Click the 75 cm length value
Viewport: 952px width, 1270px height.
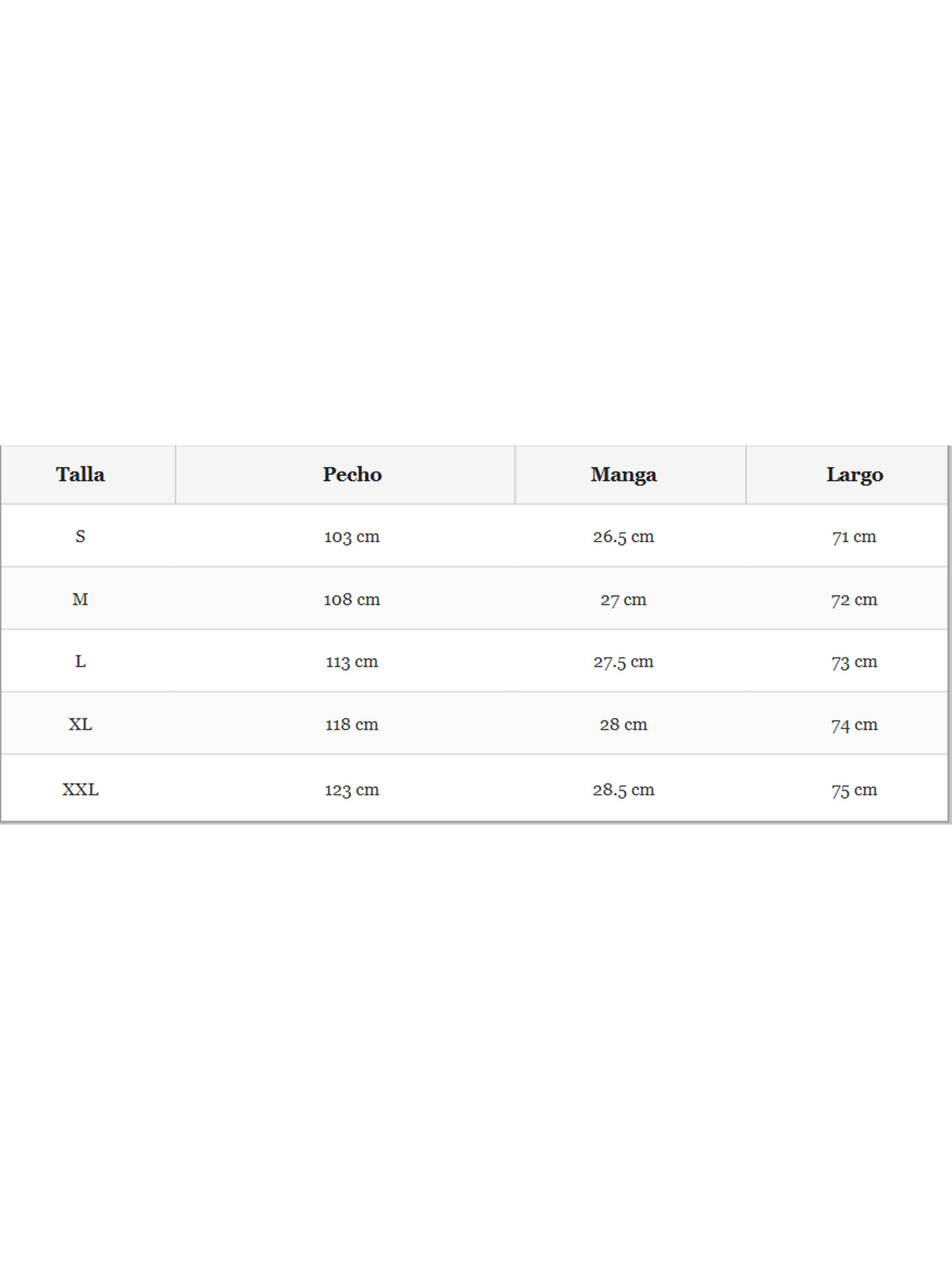pyautogui.click(x=854, y=790)
